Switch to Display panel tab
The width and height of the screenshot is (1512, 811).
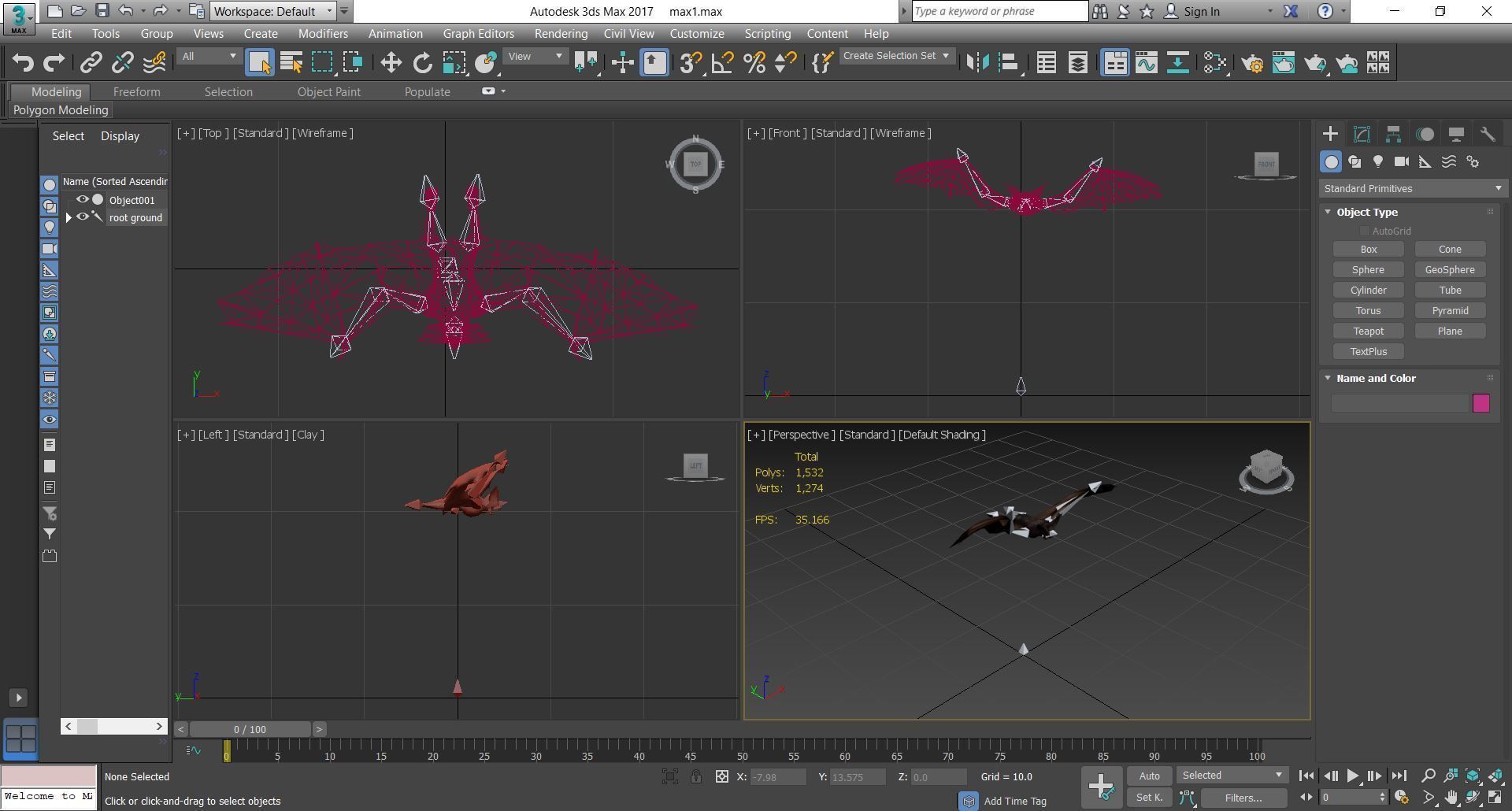coord(1456,134)
